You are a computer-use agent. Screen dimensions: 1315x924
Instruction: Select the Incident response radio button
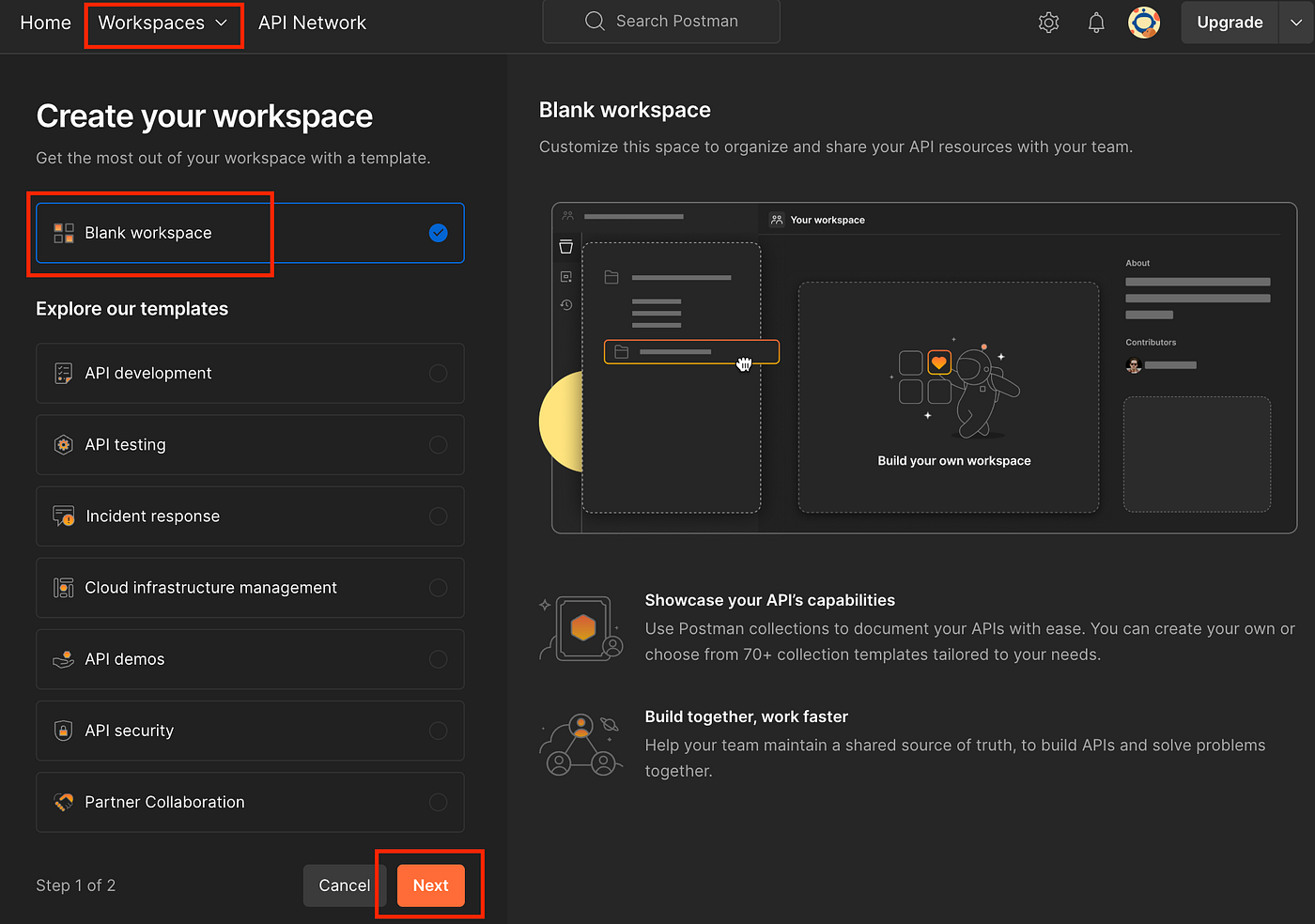pos(438,516)
